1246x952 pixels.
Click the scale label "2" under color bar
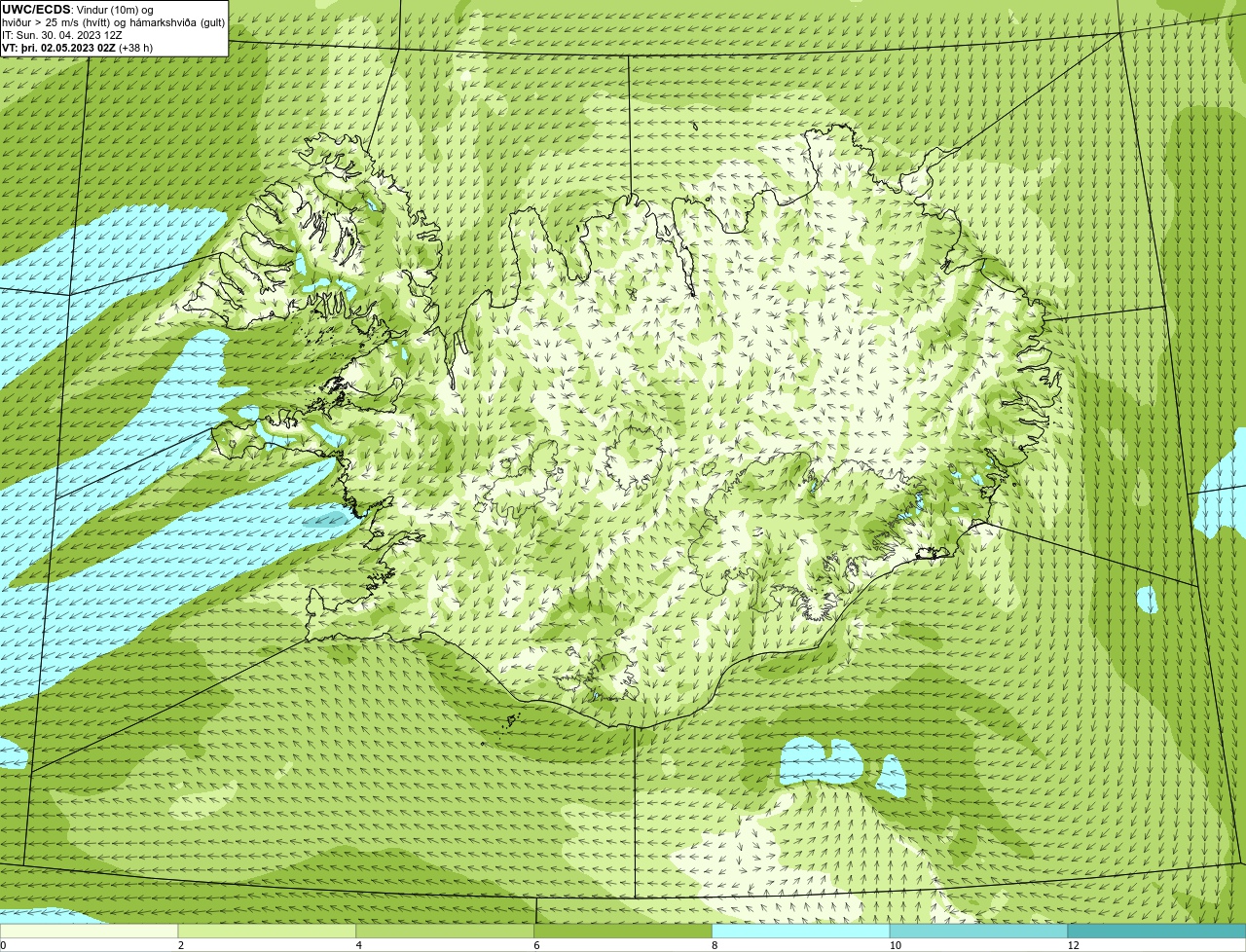click(x=181, y=945)
